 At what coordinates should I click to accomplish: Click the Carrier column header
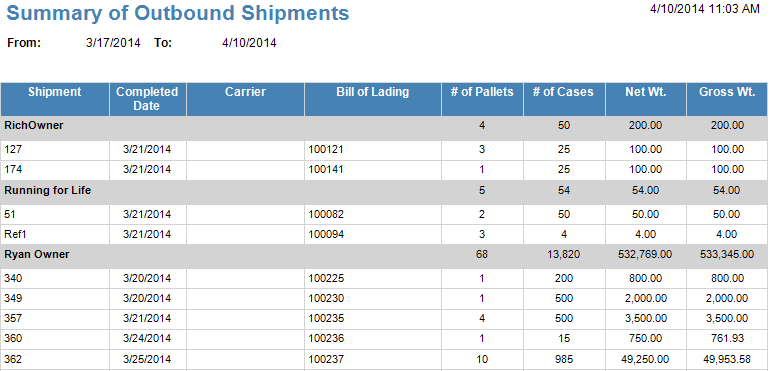(245, 99)
